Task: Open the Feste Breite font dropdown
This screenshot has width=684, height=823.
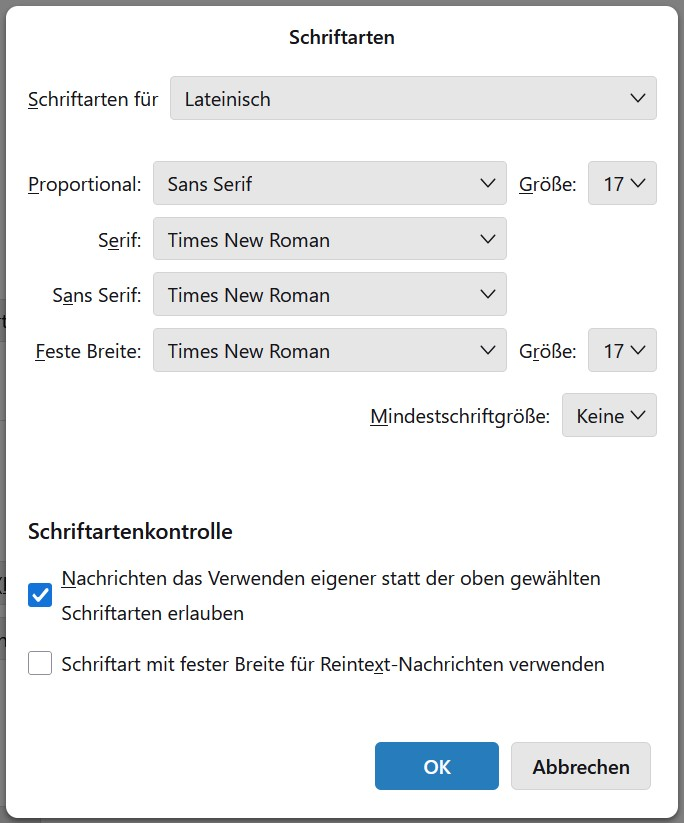Action: pyautogui.click(x=329, y=351)
